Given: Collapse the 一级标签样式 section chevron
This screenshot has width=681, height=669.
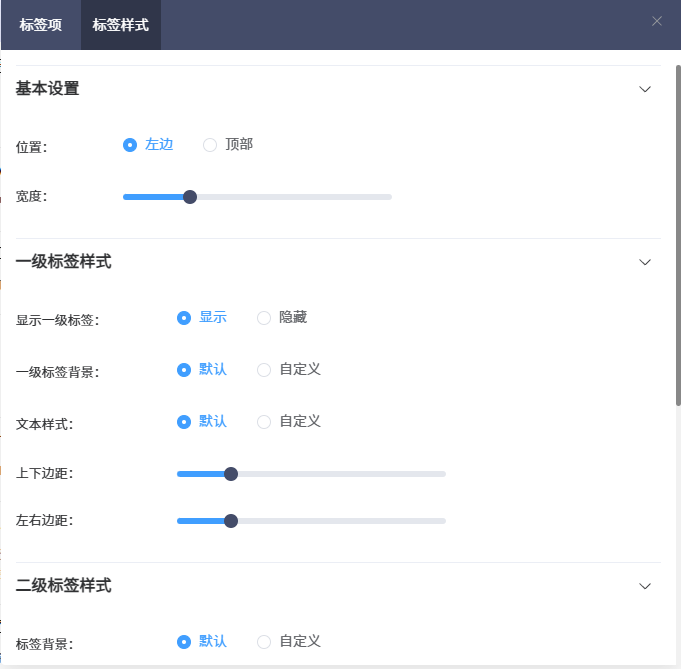Looking at the screenshot, I should click(645, 262).
